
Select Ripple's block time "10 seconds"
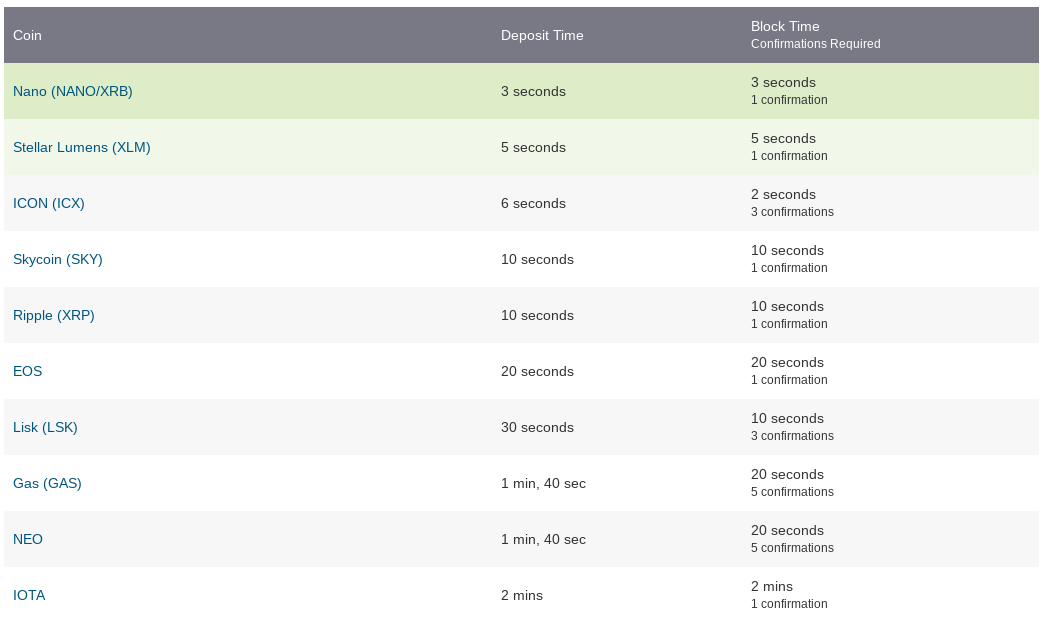(x=788, y=306)
